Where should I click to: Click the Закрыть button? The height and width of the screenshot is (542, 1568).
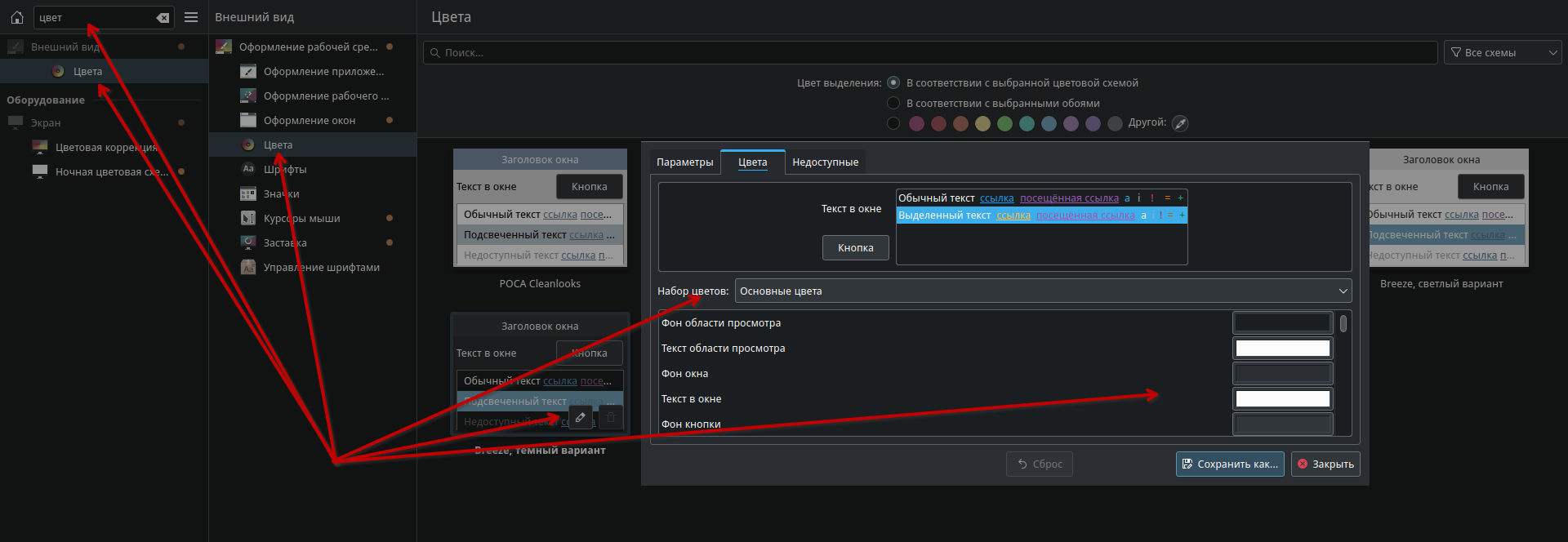(x=1325, y=464)
